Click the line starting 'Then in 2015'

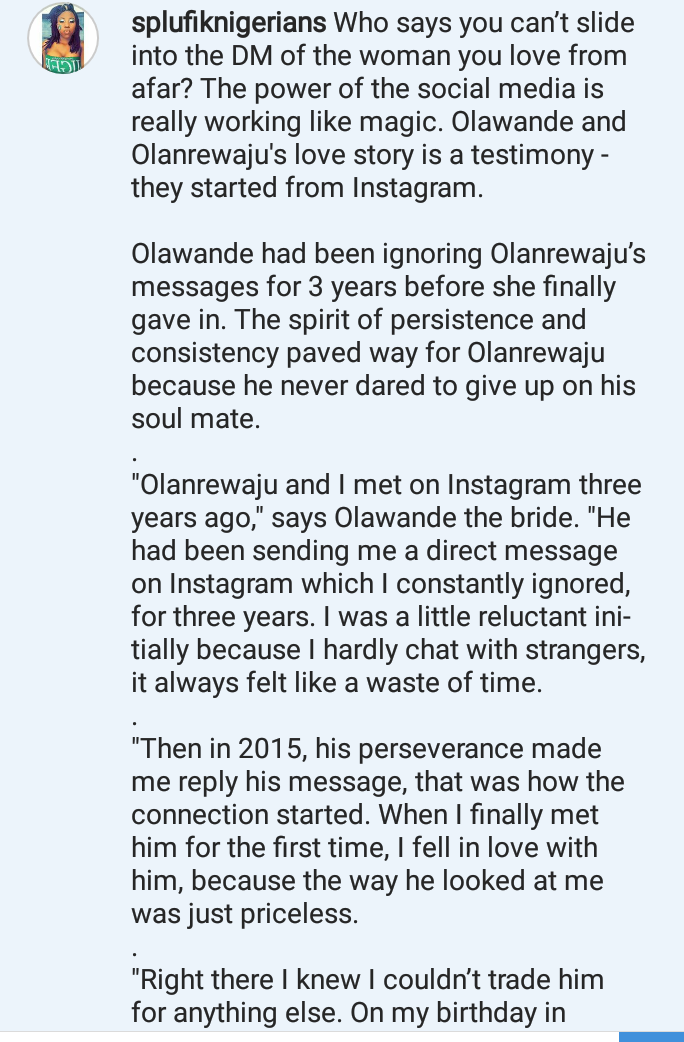[x=366, y=749]
